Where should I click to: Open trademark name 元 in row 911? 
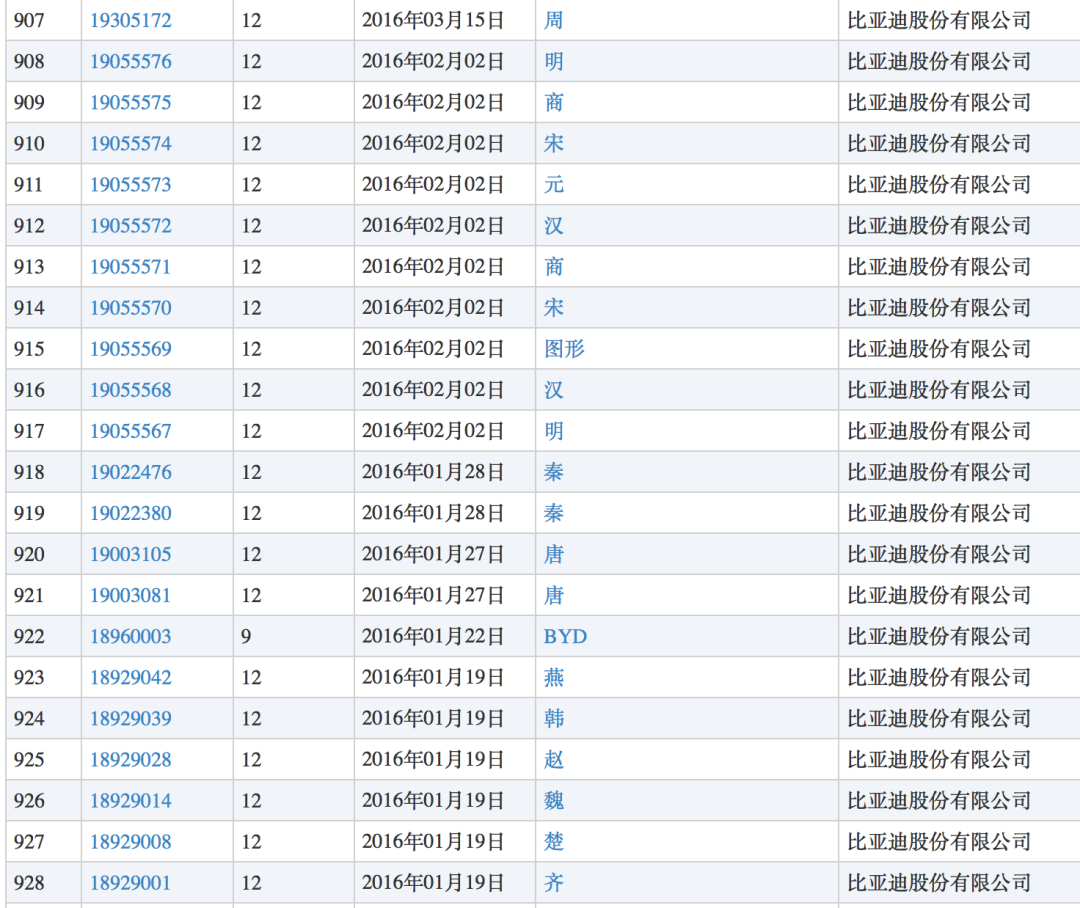coord(554,185)
